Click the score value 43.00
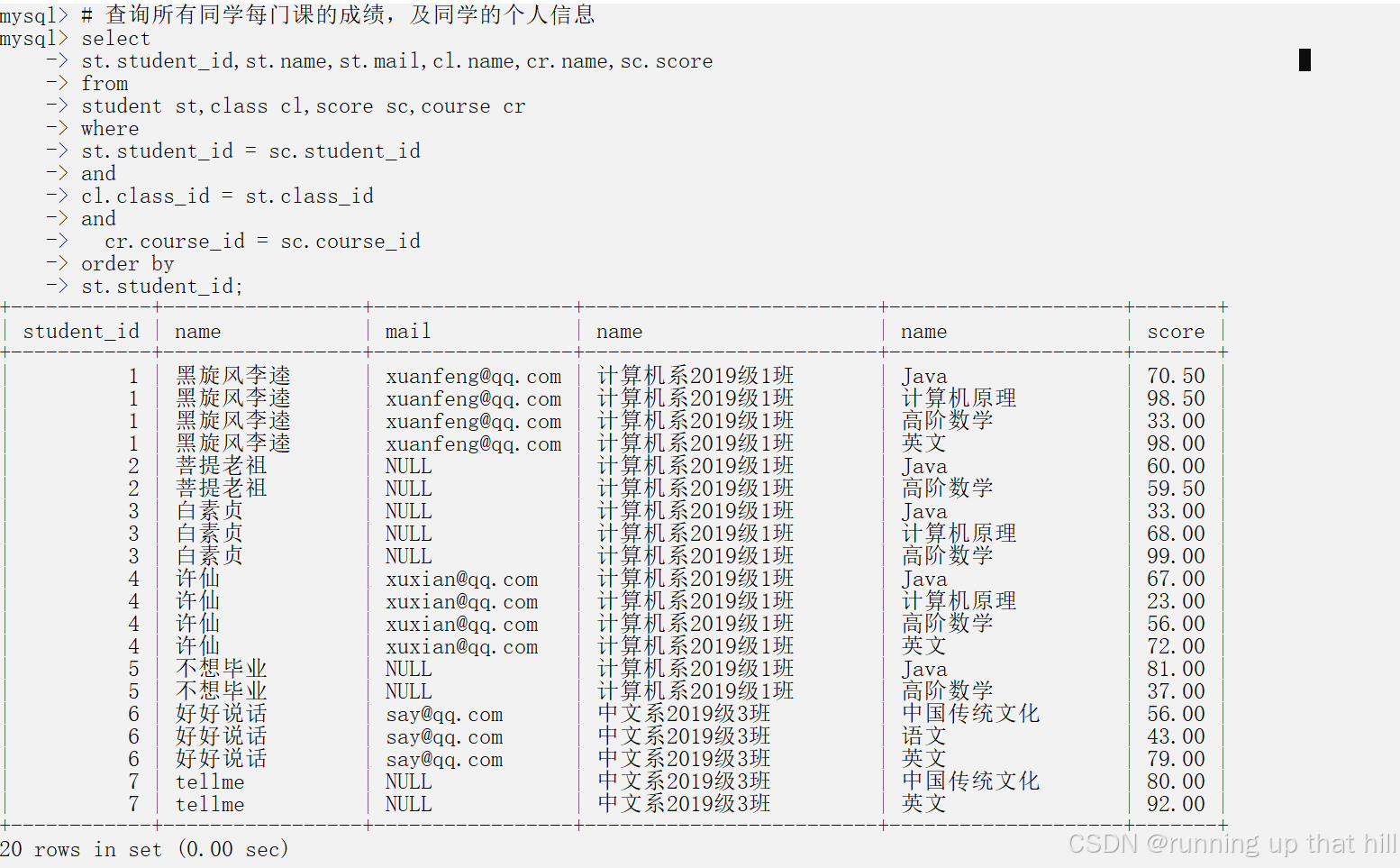This screenshot has width=1400, height=868. [1176, 736]
